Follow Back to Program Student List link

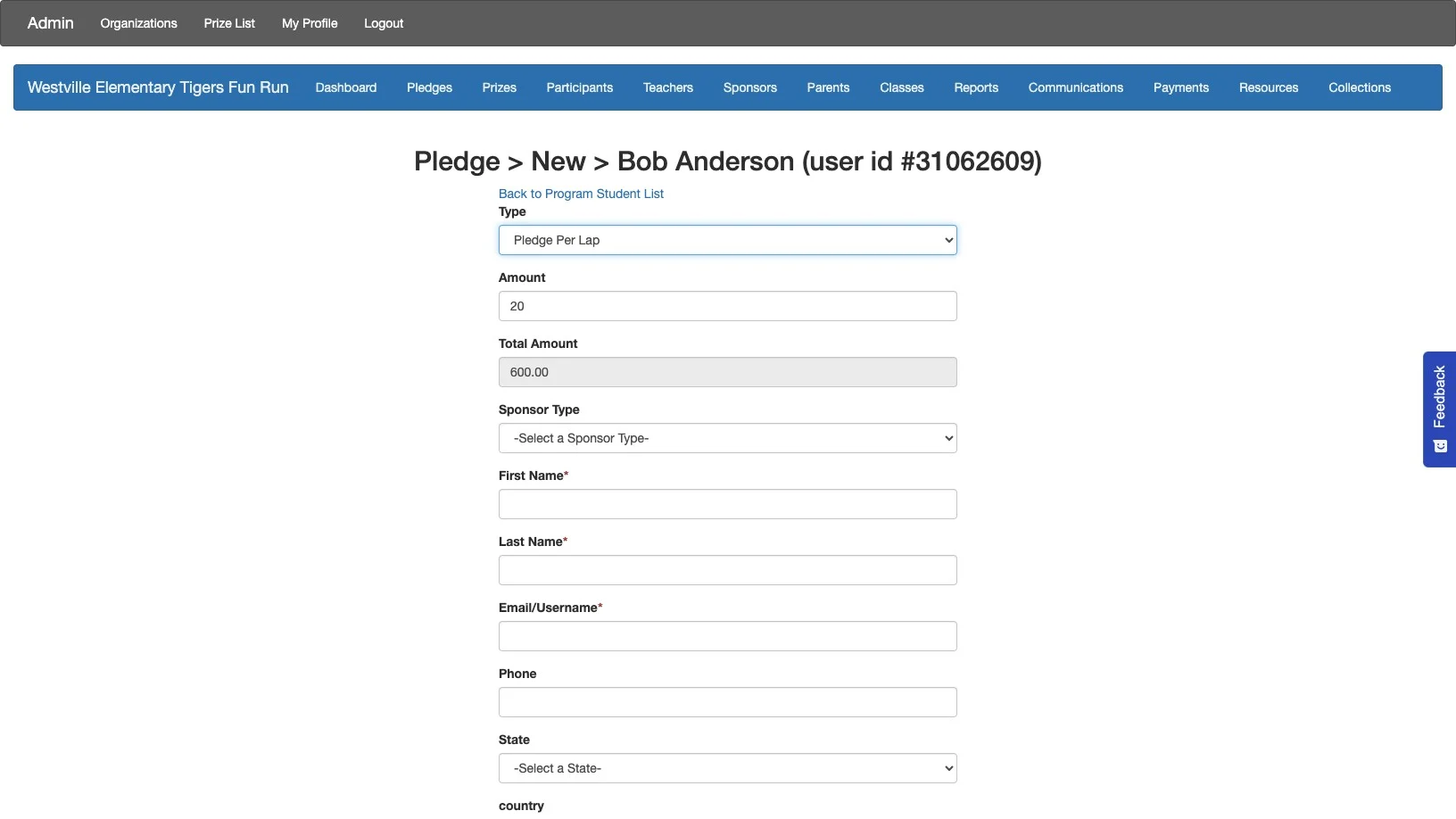point(581,194)
